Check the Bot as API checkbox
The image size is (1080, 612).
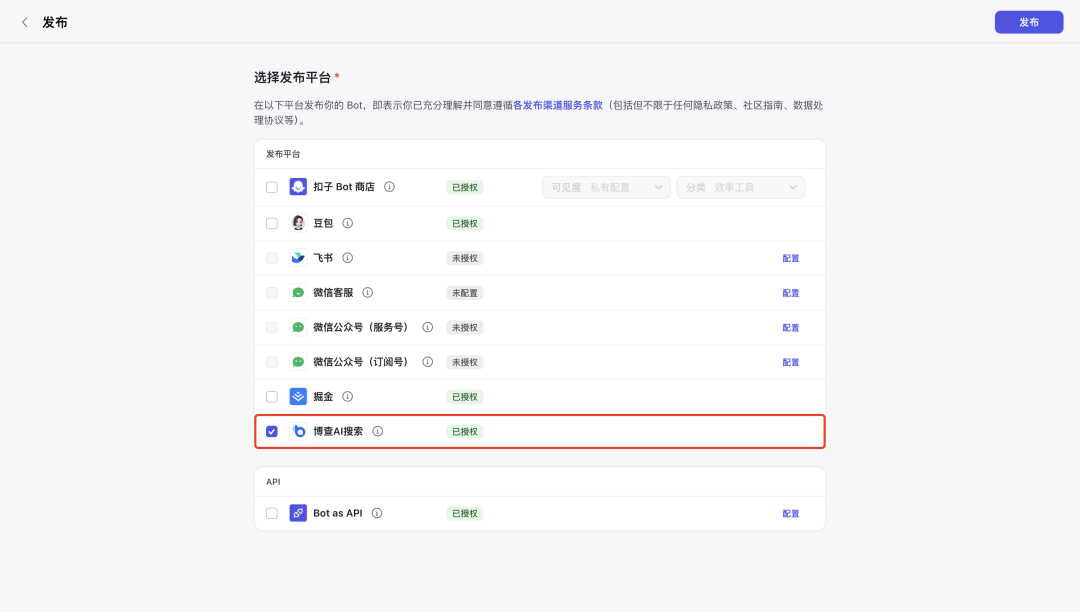pos(272,514)
